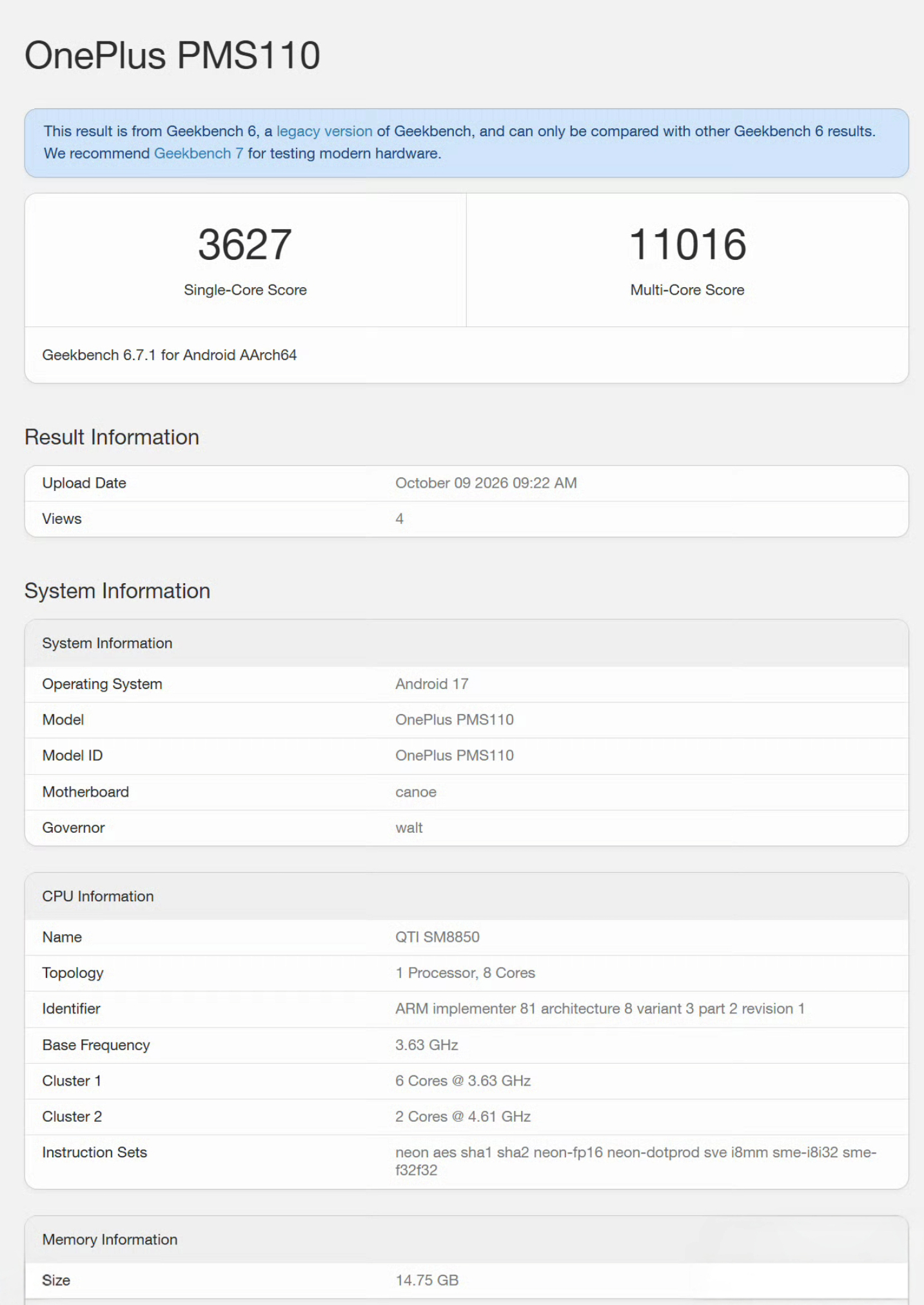Select motherboard value 'canoe'

click(416, 792)
